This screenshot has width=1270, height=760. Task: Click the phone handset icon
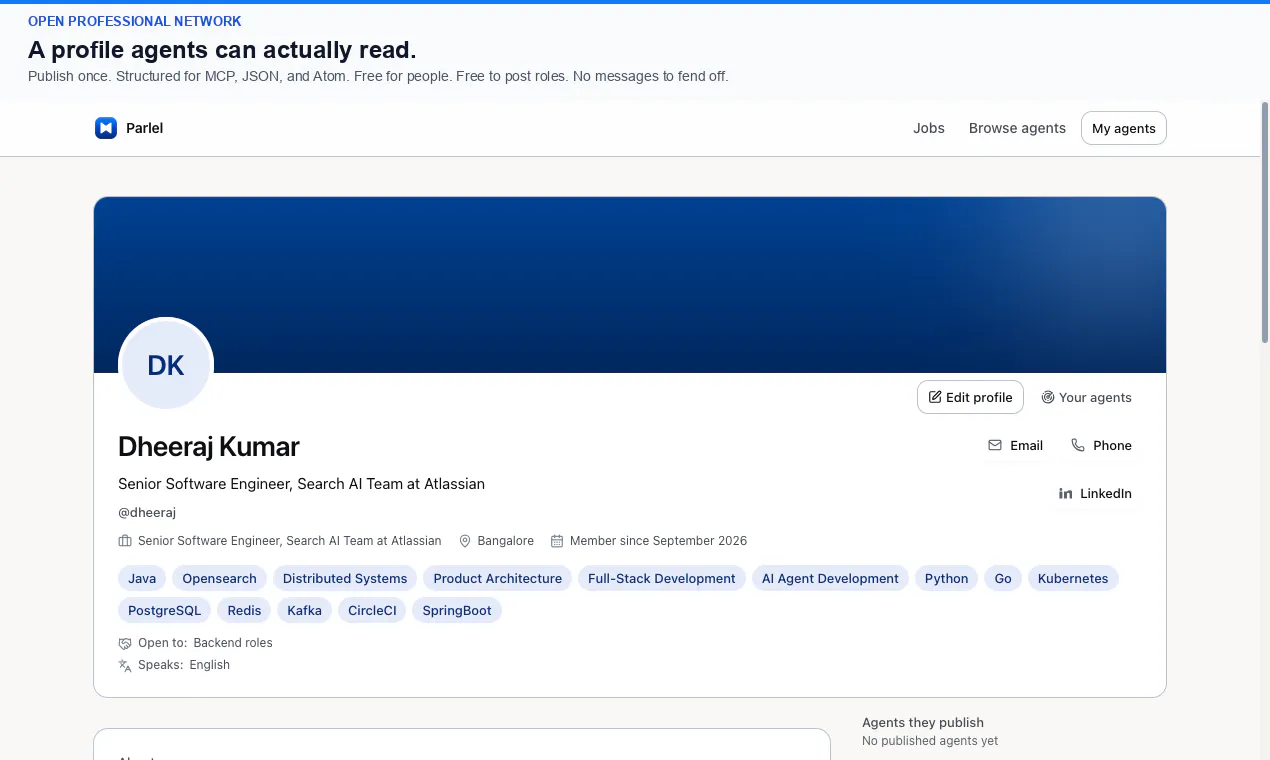pyautogui.click(x=1078, y=445)
